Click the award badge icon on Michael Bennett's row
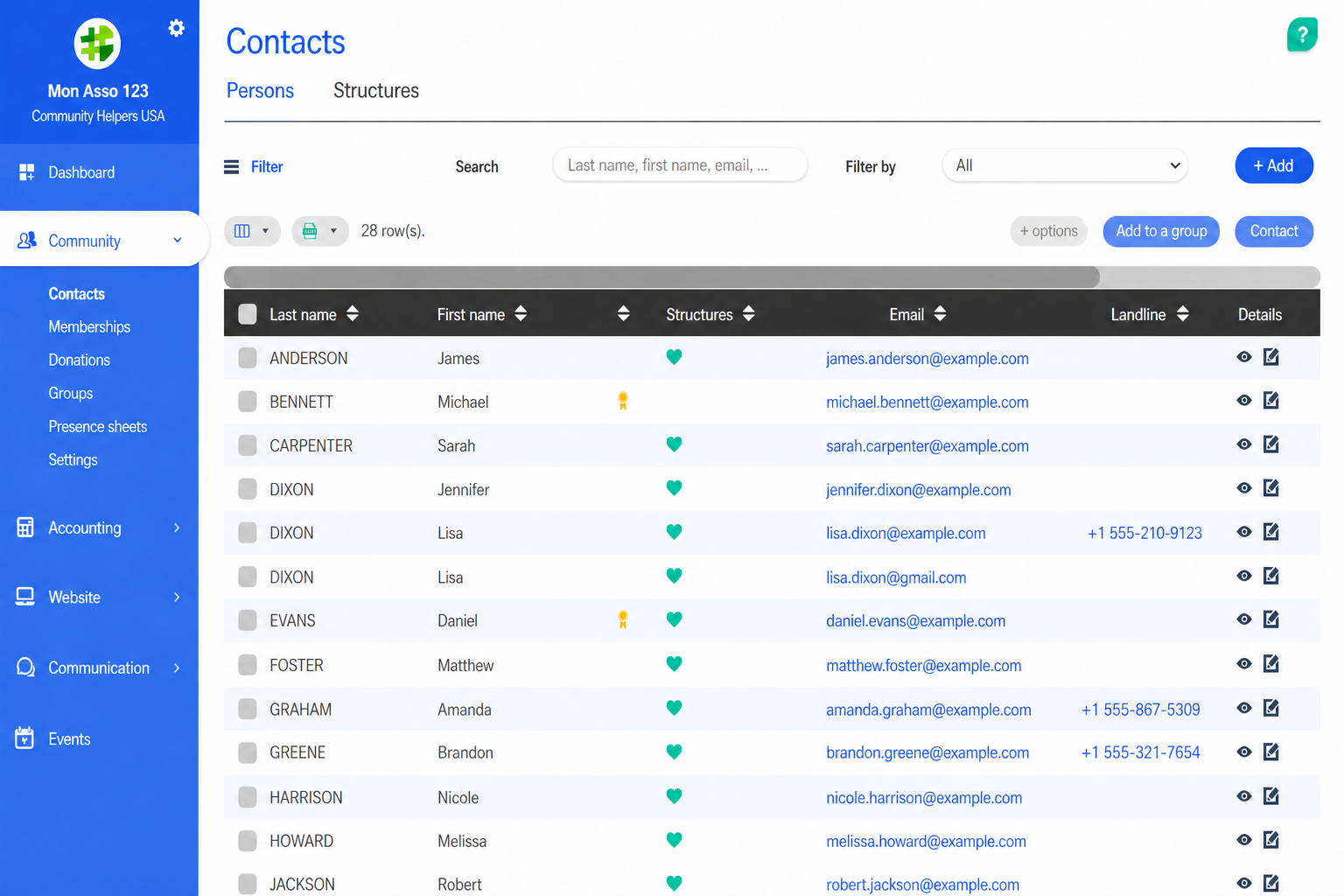Viewport: 1344px width, 896px height. pyautogui.click(x=623, y=402)
